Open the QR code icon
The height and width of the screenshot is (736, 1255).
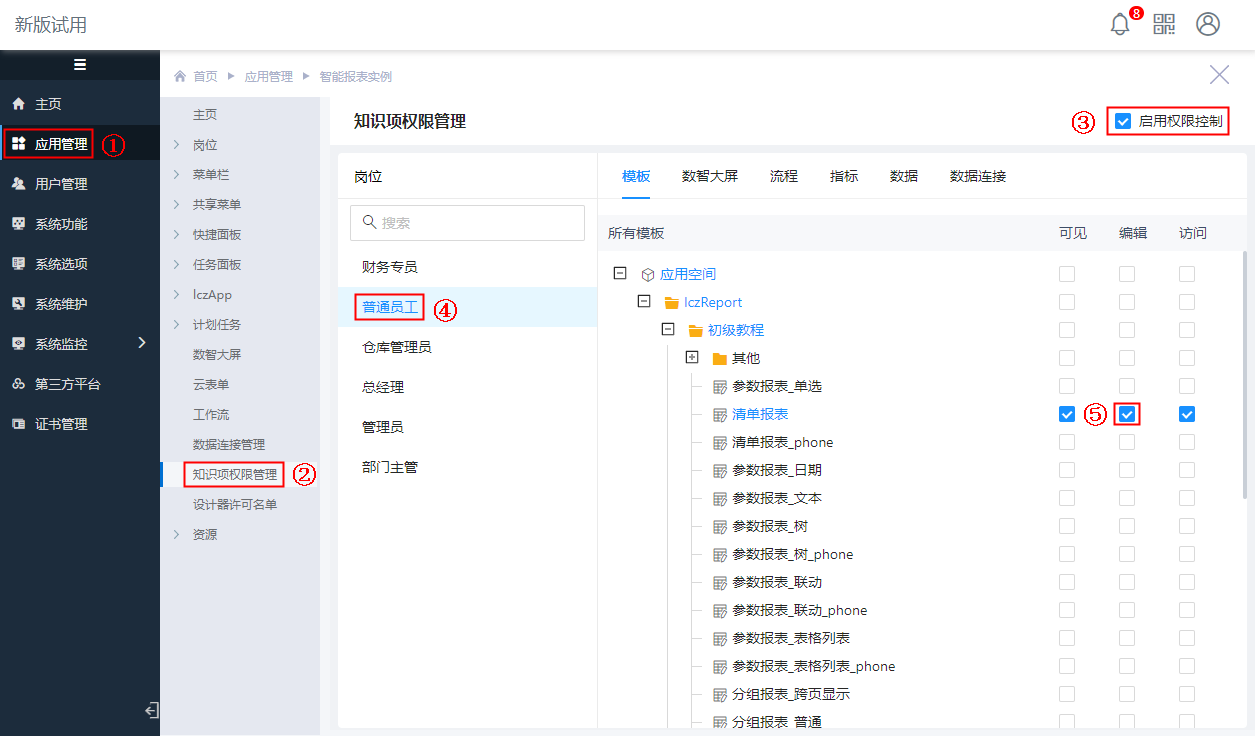1164,25
